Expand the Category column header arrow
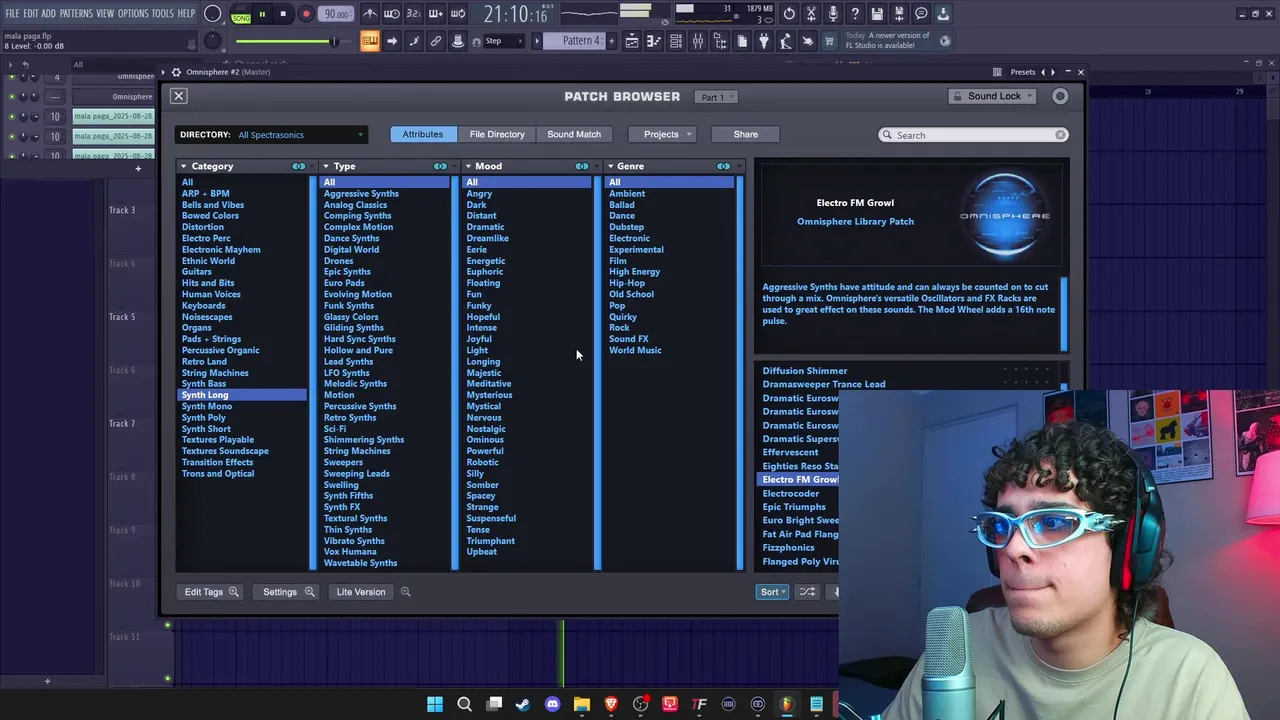 [183, 166]
